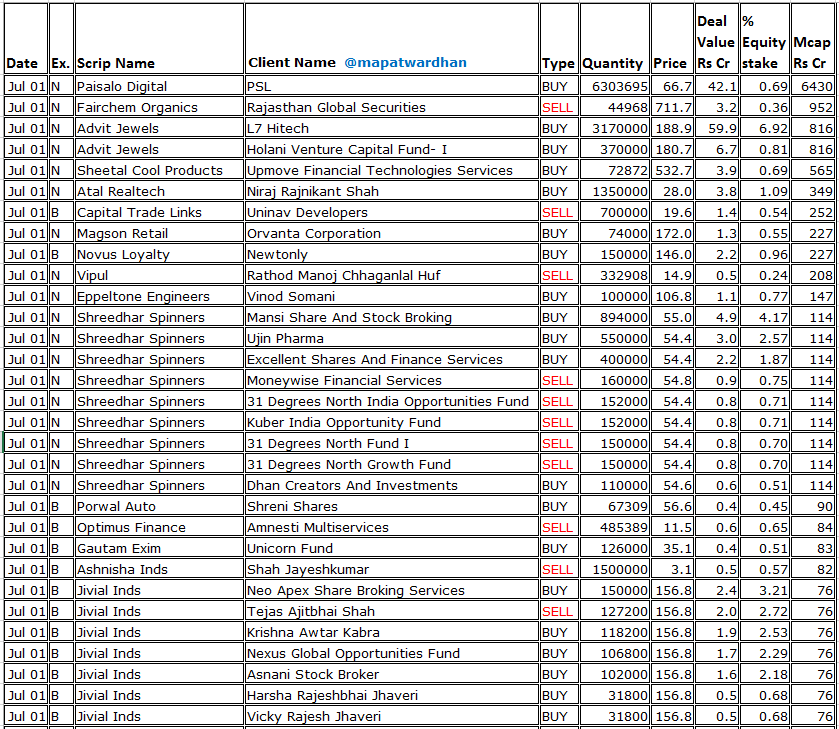The width and height of the screenshot is (839, 729).
Task: Click the Capital Trade Links cell
Action: point(159,212)
